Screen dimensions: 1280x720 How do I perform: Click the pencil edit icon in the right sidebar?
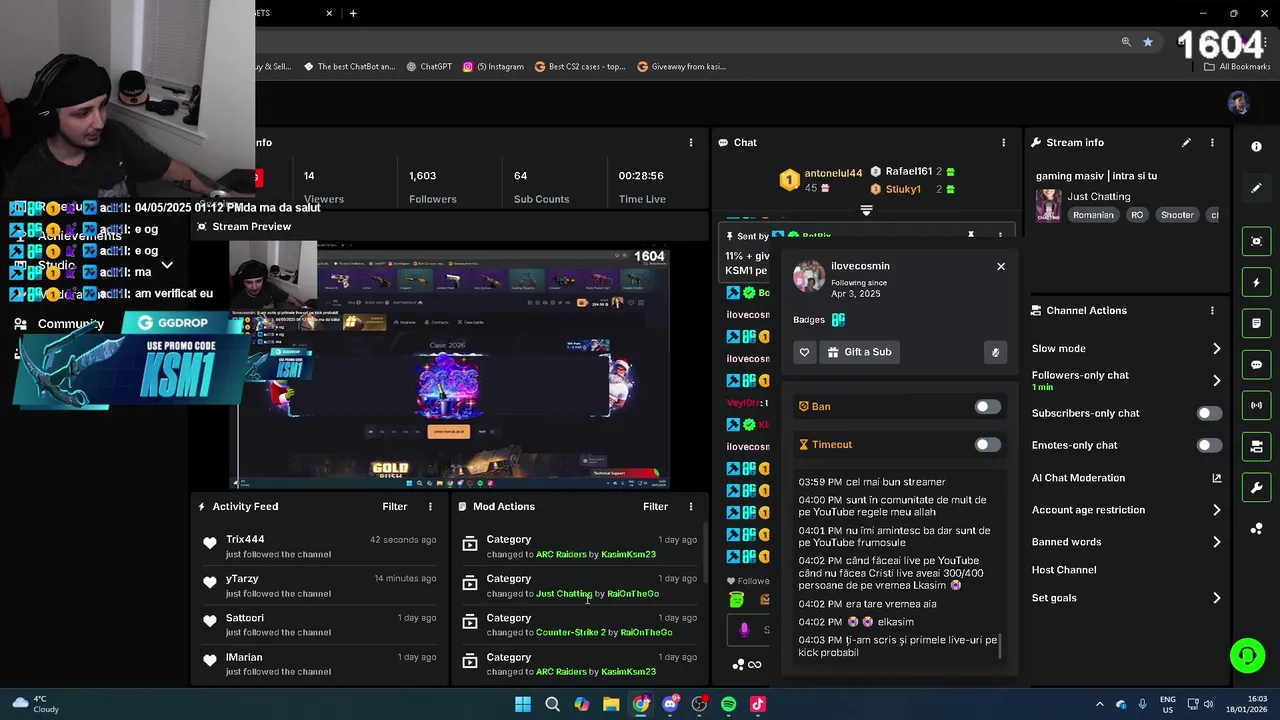[x=1256, y=188]
